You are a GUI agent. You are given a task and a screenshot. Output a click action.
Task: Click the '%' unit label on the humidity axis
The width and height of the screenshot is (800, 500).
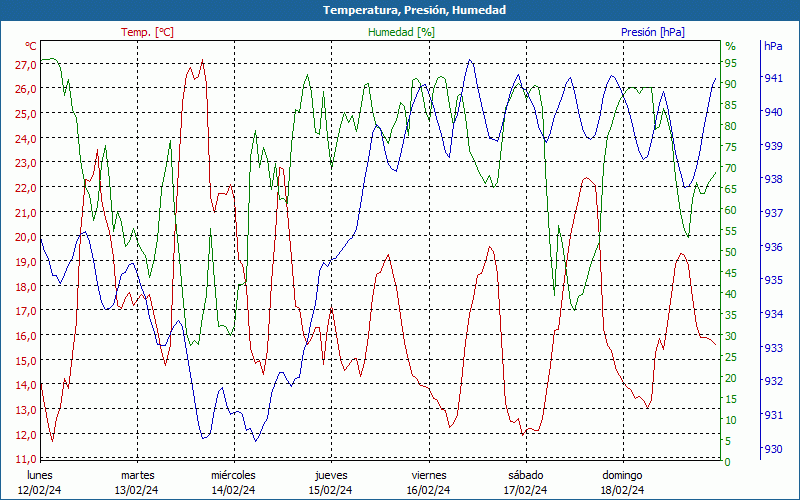(x=731, y=46)
